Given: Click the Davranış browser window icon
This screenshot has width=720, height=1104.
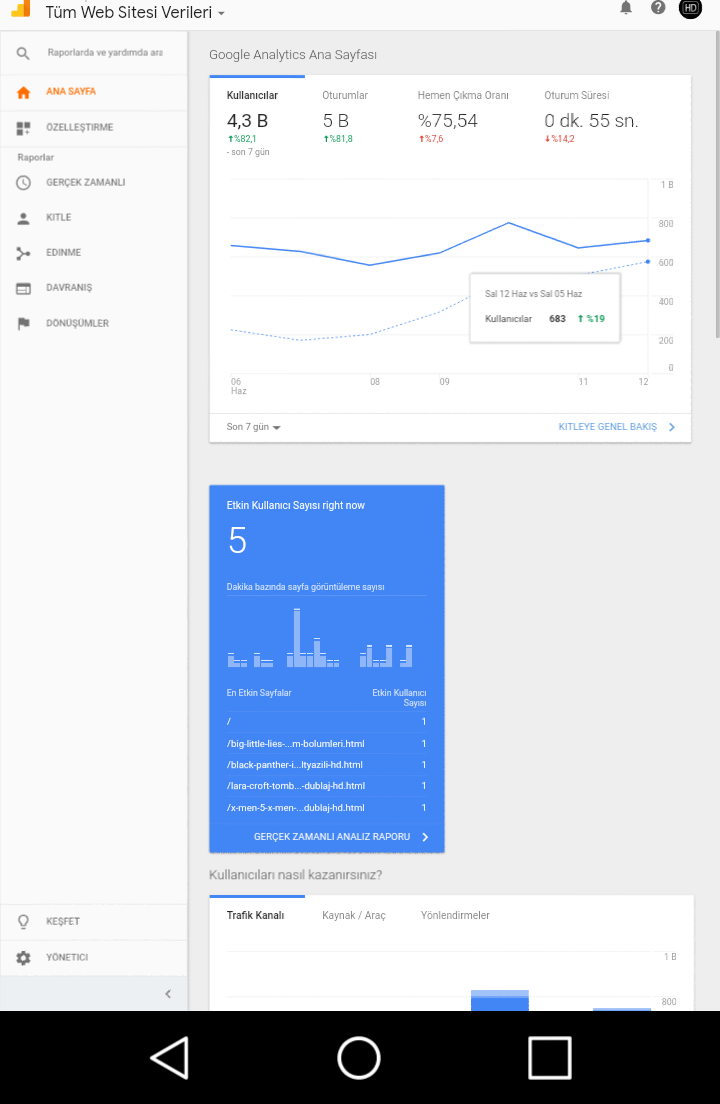Looking at the screenshot, I should (x=23, y=289).
